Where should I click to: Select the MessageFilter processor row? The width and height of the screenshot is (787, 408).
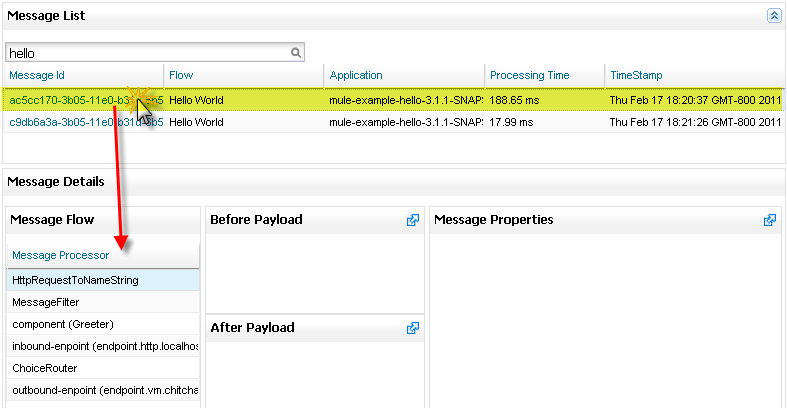(46, 302)
